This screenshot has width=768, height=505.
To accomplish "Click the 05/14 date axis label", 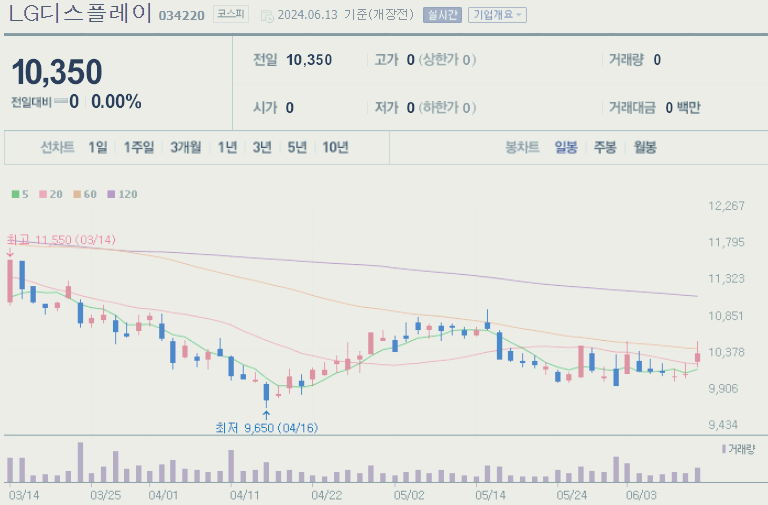I will (x=490, y=495).
